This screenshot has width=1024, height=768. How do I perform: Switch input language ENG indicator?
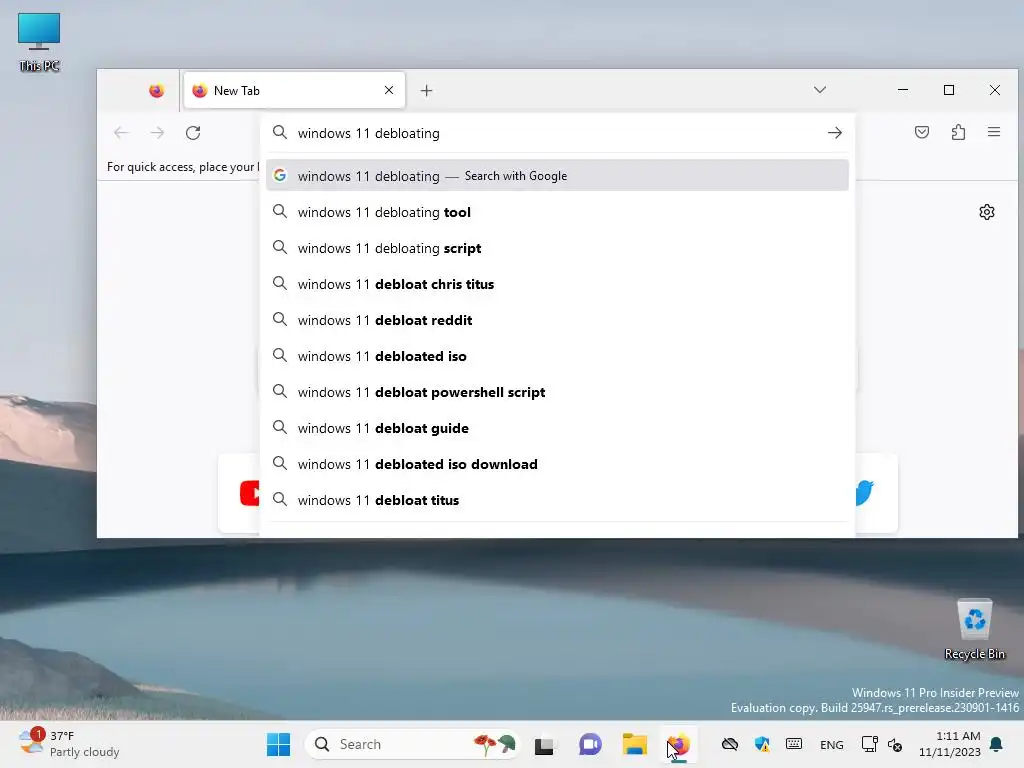831,744
